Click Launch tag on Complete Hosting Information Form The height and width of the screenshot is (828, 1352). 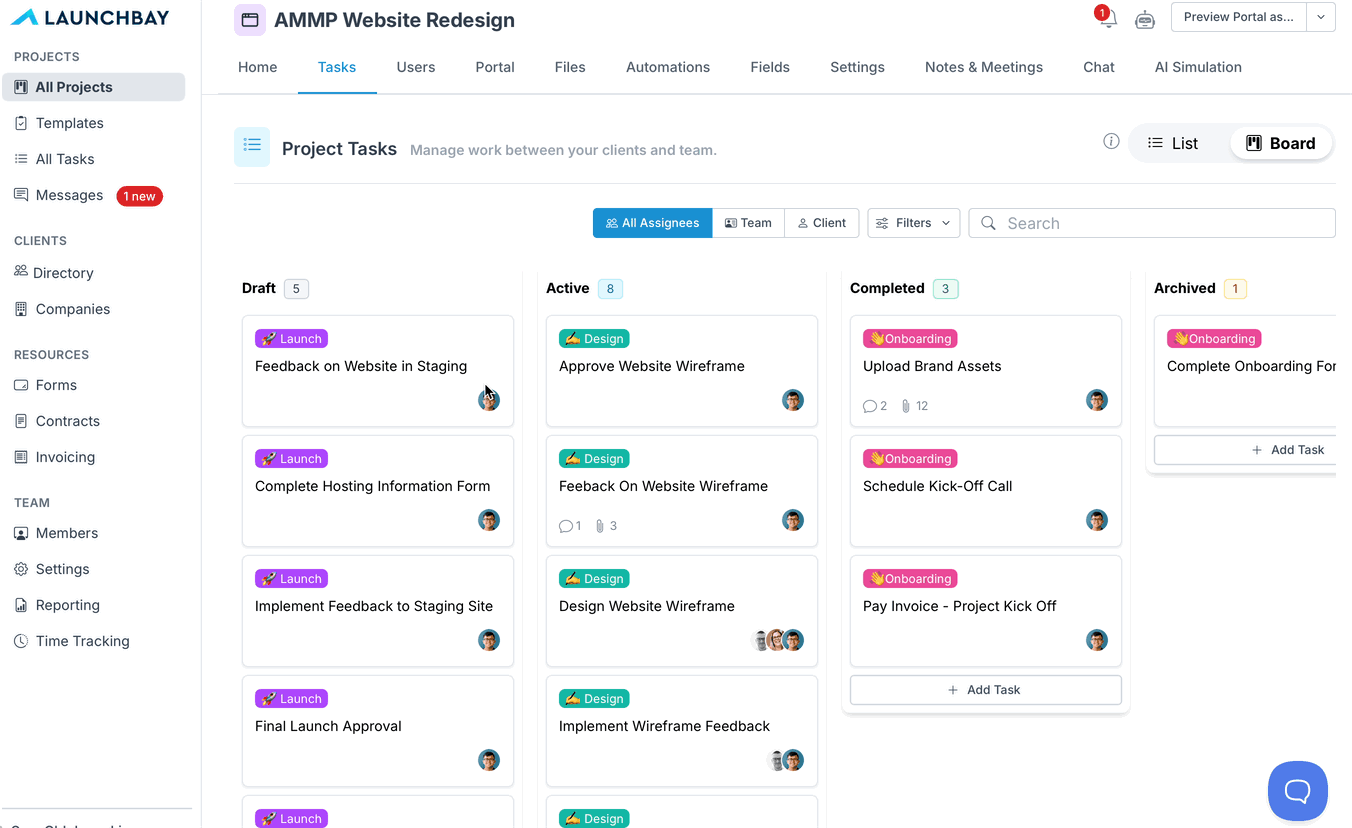click(292, 459)
